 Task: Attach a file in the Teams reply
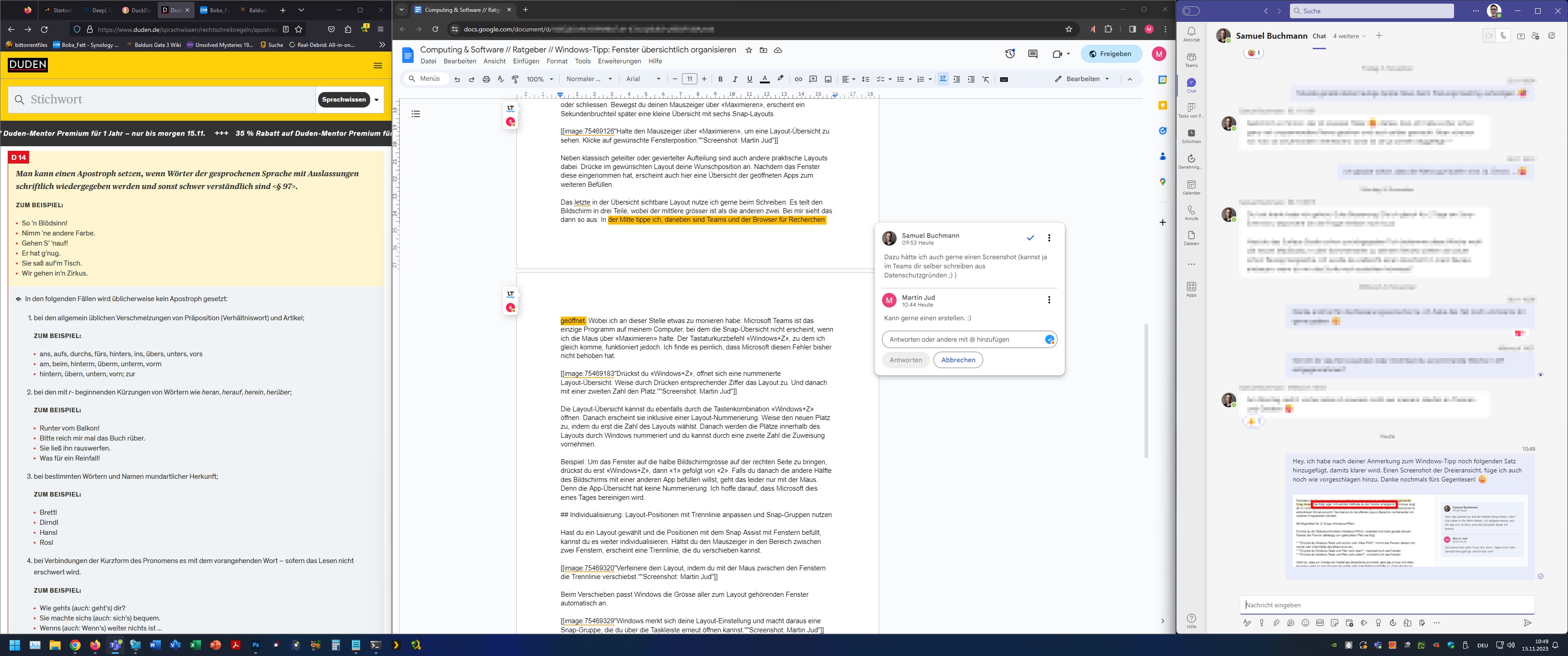coord(1276,623)
